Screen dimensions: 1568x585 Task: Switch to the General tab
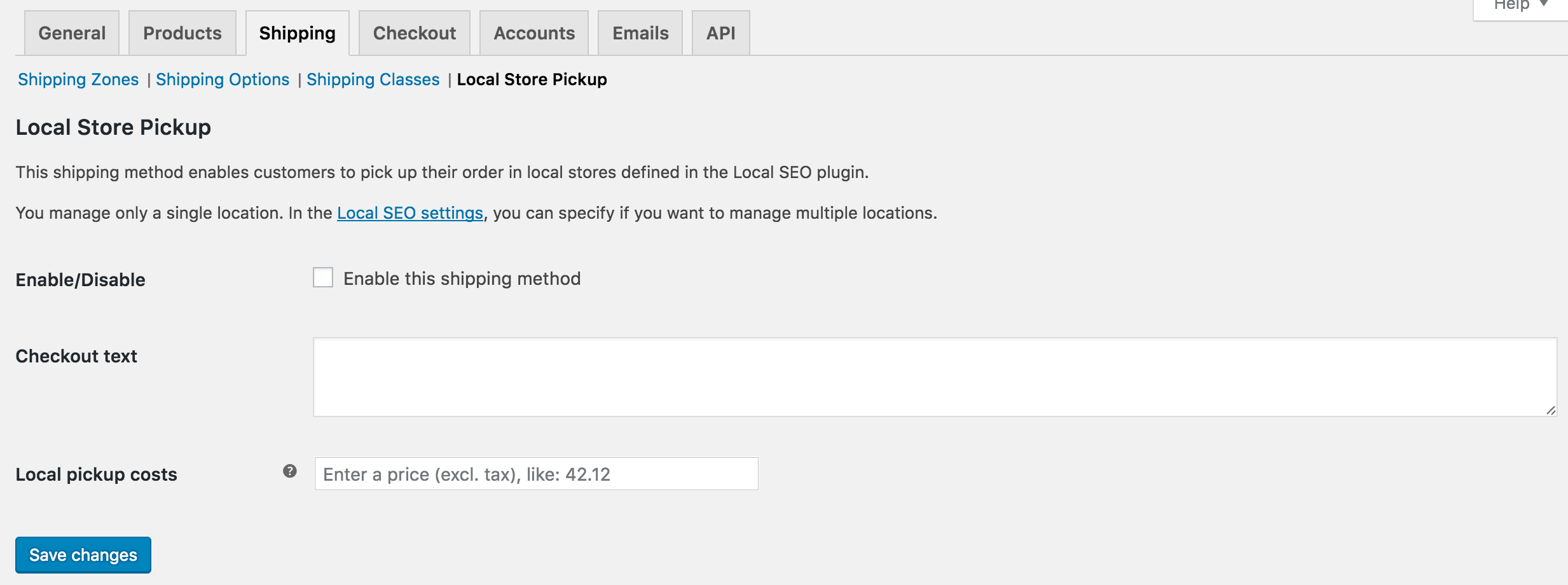coord(71,32)
